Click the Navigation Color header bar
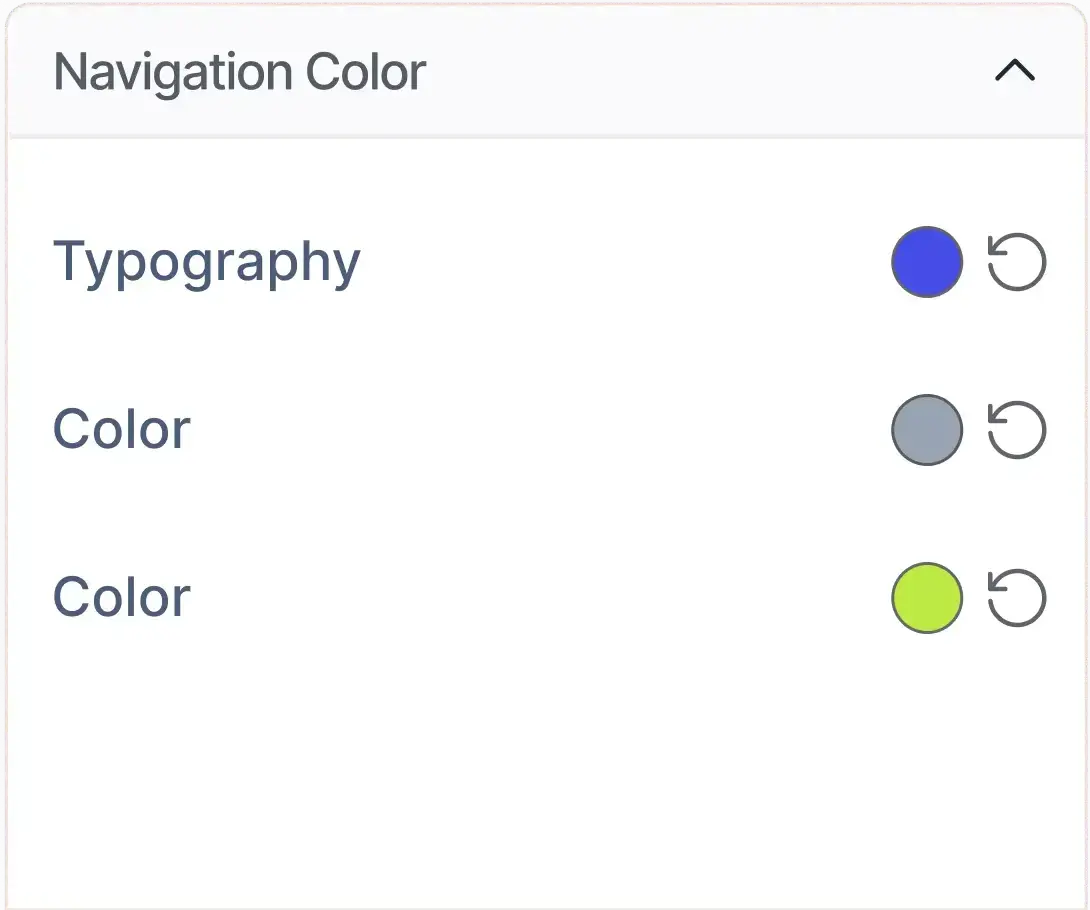Screen dimensions: 1090x910 pos(546,71)
